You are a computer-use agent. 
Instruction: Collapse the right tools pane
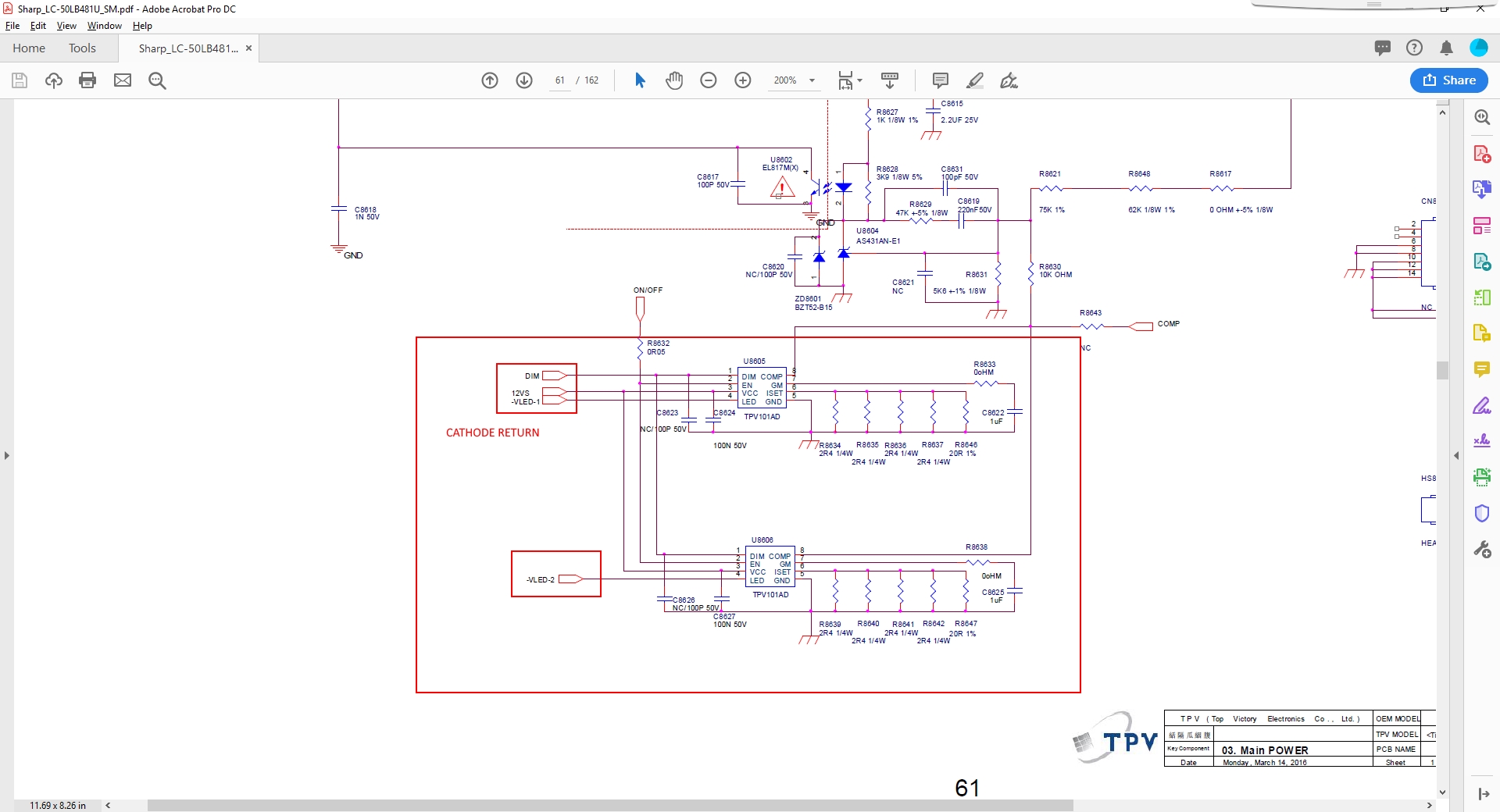click(1456, 455)
